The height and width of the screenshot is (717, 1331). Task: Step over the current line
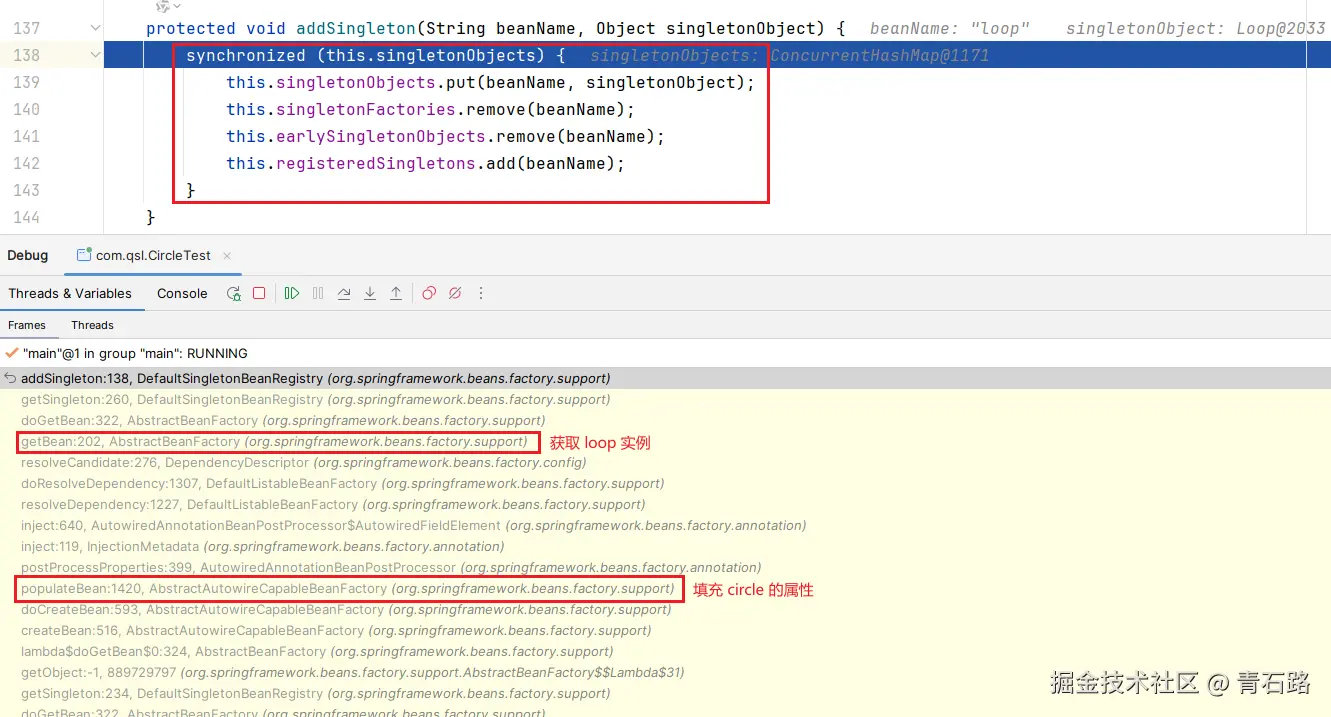[x=344, y=293]
